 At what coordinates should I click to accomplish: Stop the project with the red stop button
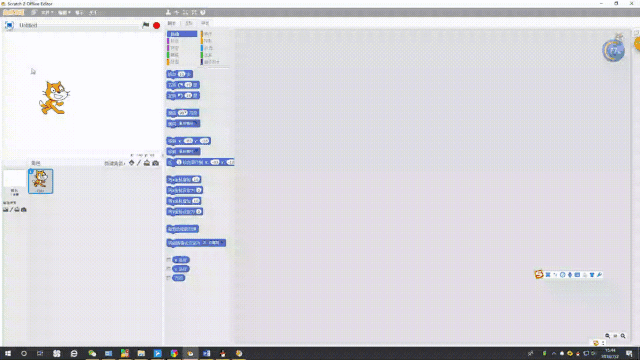click(156, 25)
